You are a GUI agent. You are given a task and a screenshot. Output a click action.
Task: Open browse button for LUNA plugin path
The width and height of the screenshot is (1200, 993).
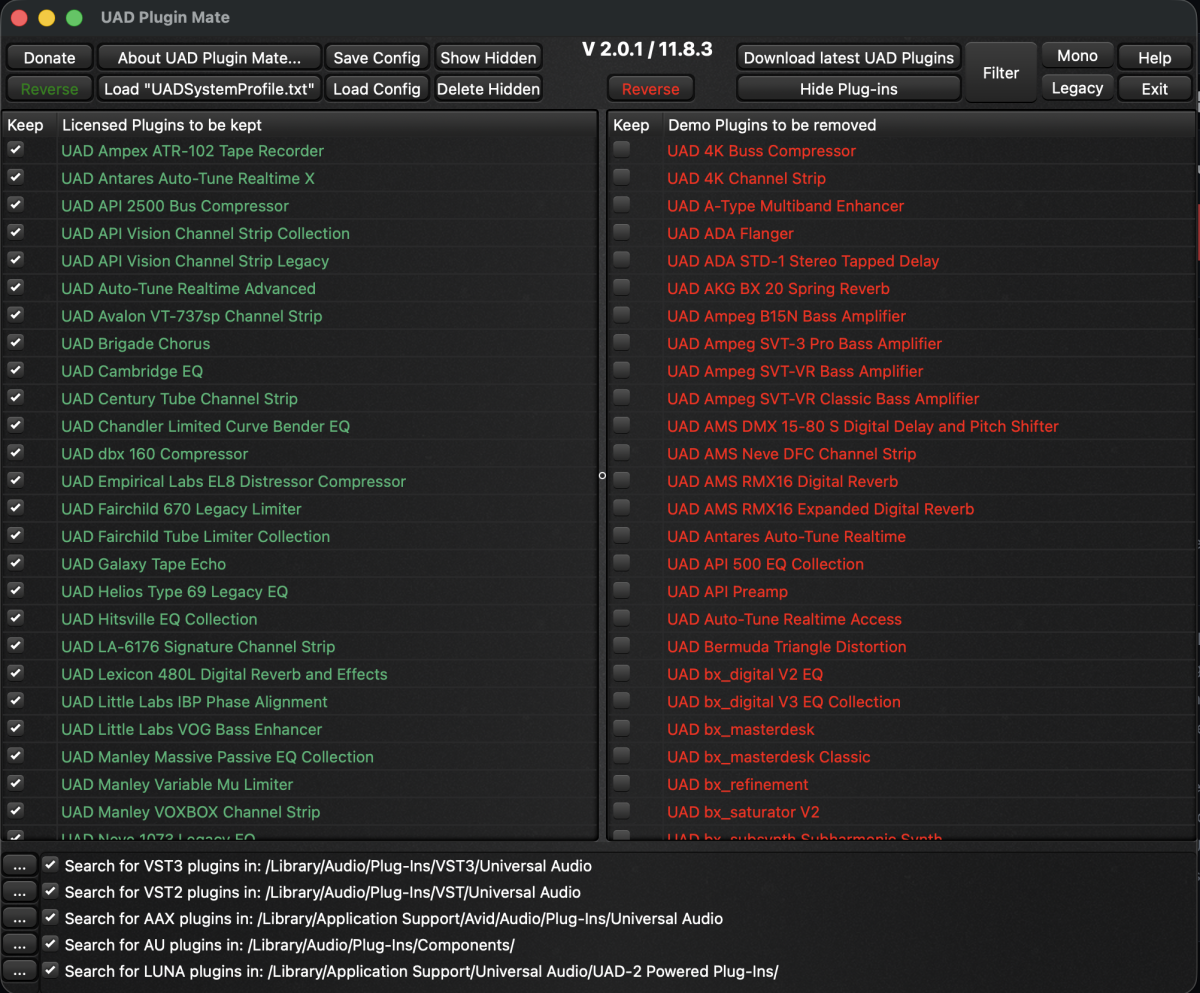(x=20, y=970)
